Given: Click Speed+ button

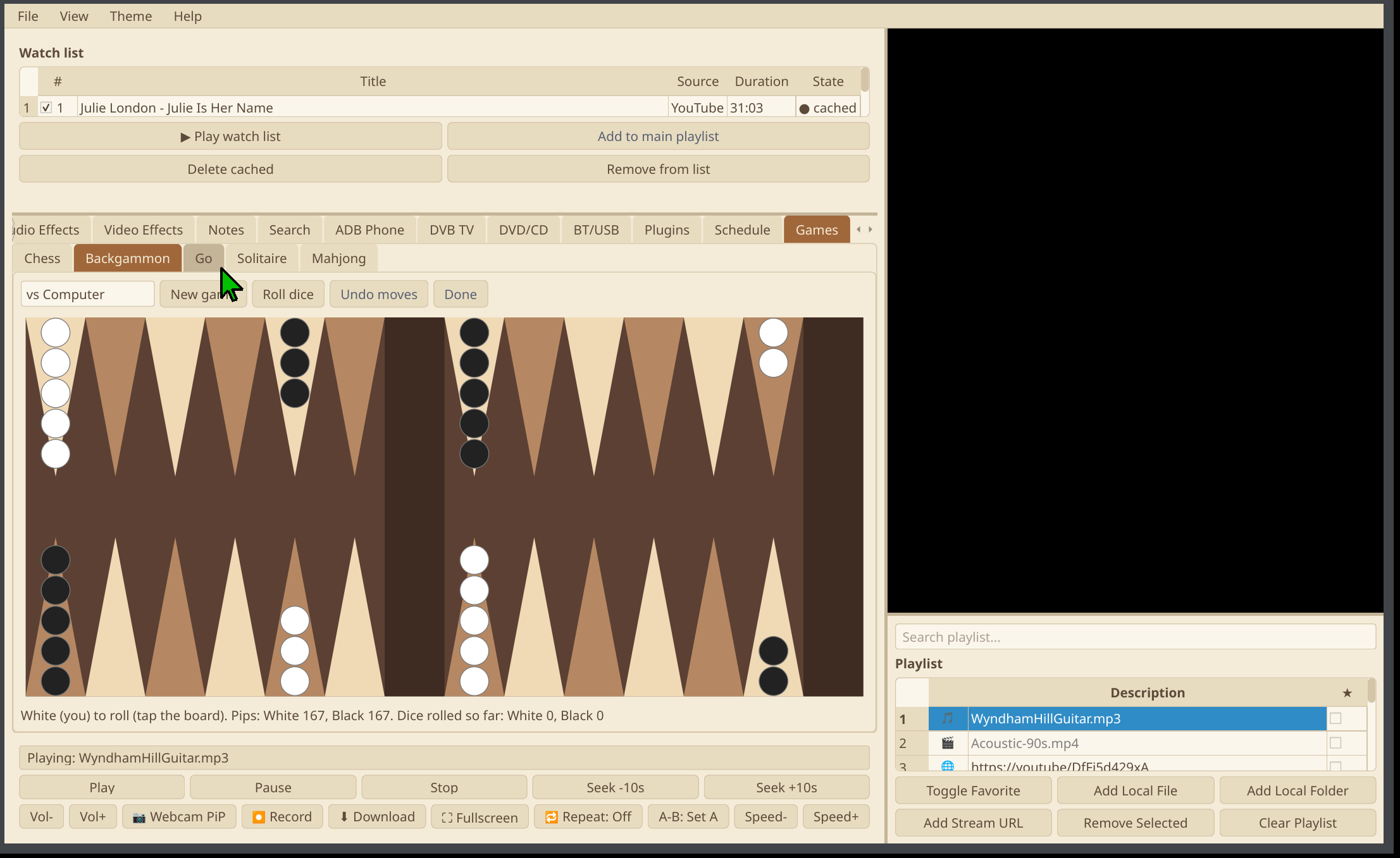Looking at the screenshot, I should pos(836,817).
